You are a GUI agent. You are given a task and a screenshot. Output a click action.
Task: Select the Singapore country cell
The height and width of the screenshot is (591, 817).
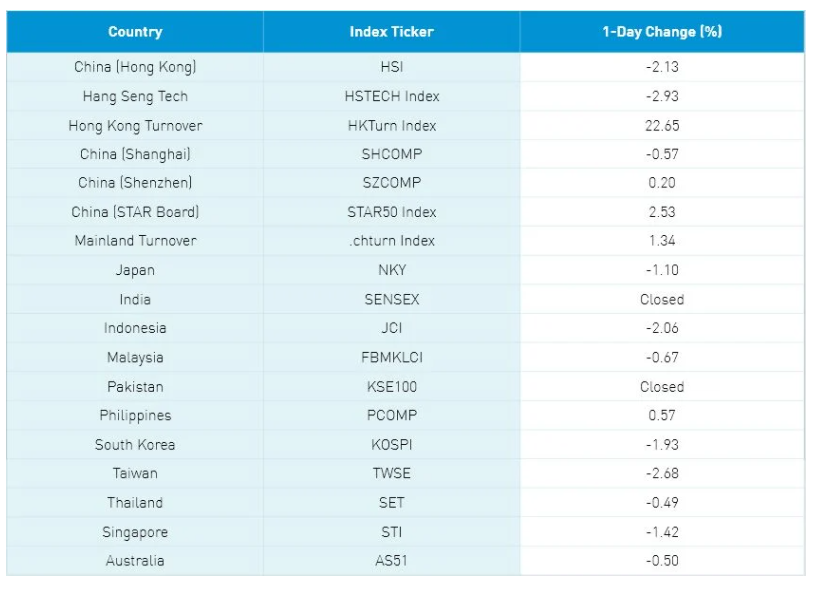click(135, 532)
